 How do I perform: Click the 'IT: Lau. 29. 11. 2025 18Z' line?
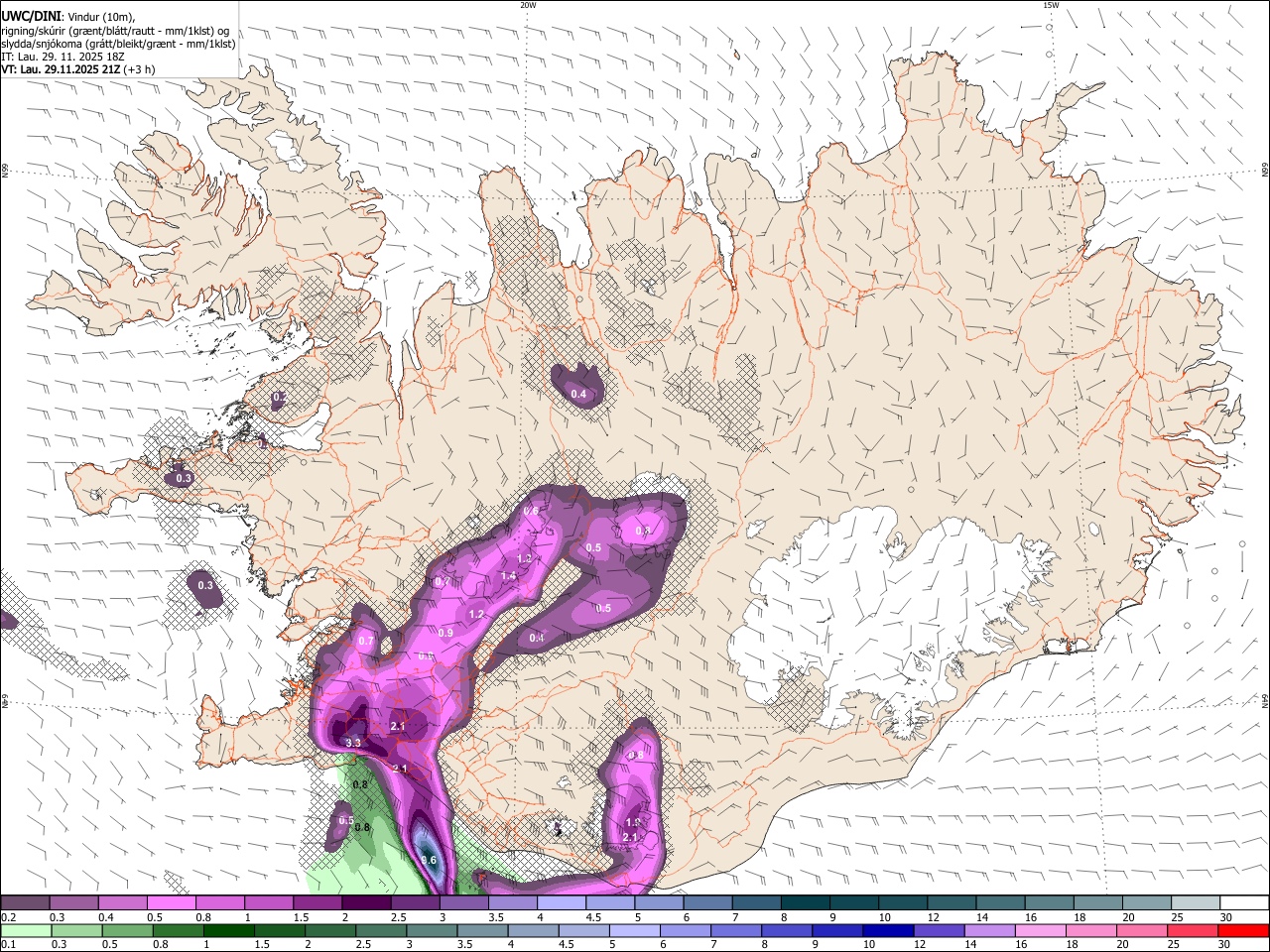pos(63,57)
